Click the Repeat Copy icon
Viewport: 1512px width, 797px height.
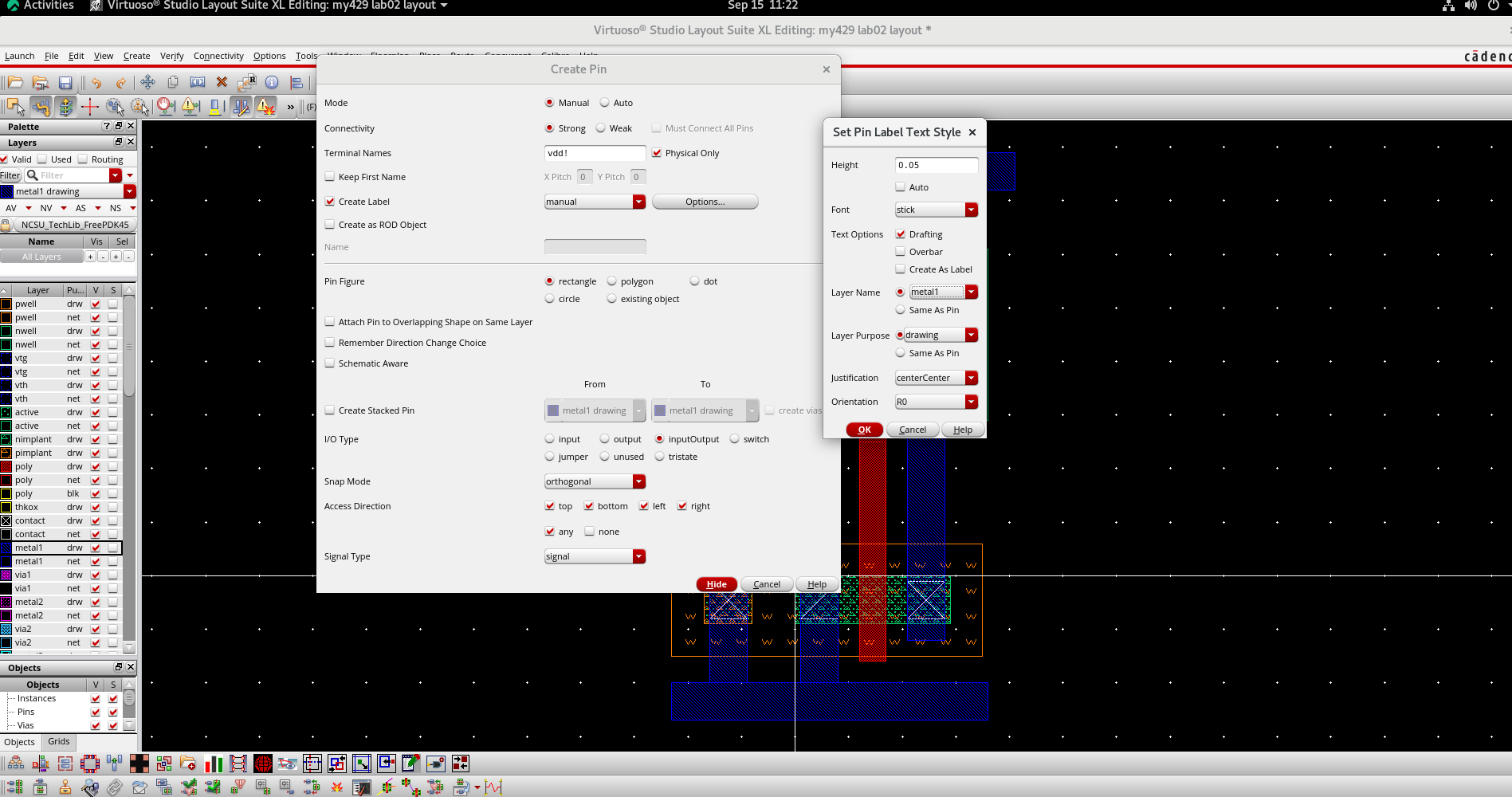click(247, 82)
